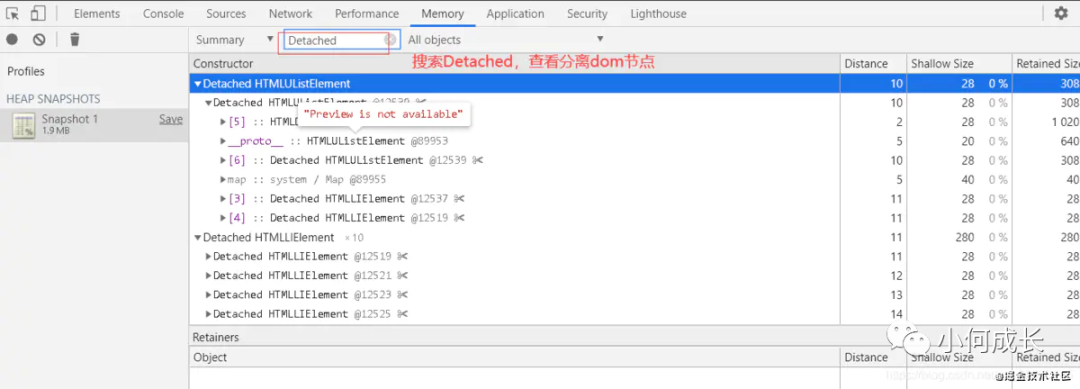Reveal element icon for @12523 row
This screenshot has height=389, width=1080.
coord(404,295)
